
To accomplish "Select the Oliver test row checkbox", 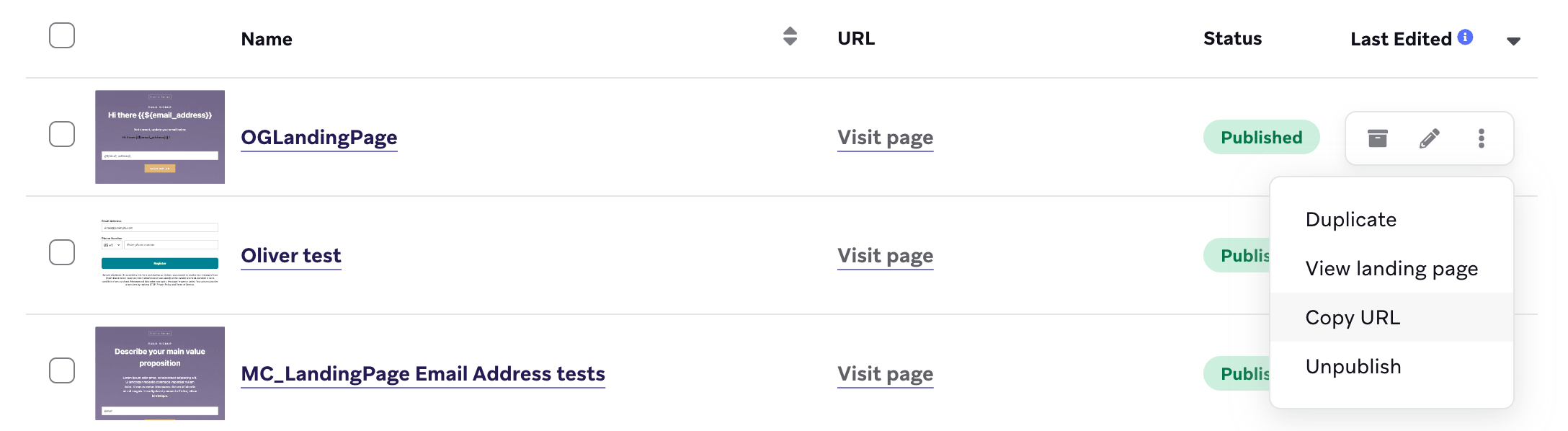I will pyautogui.click(x=62, y=252).
